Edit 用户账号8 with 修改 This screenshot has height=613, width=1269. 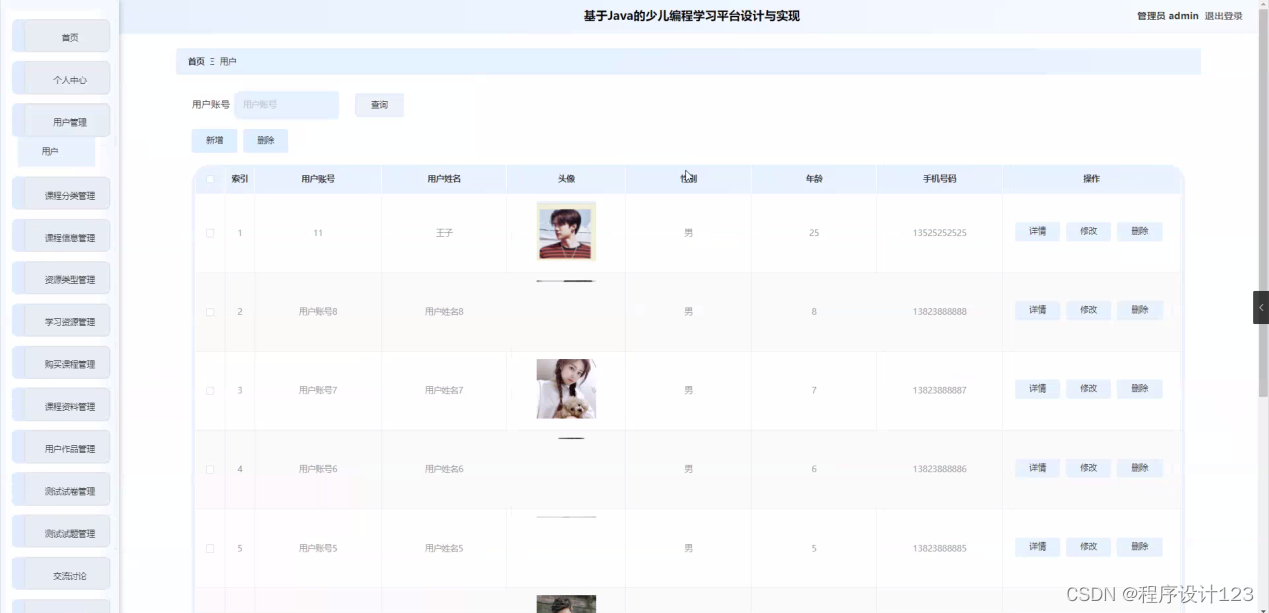[x=1088, y=310]
